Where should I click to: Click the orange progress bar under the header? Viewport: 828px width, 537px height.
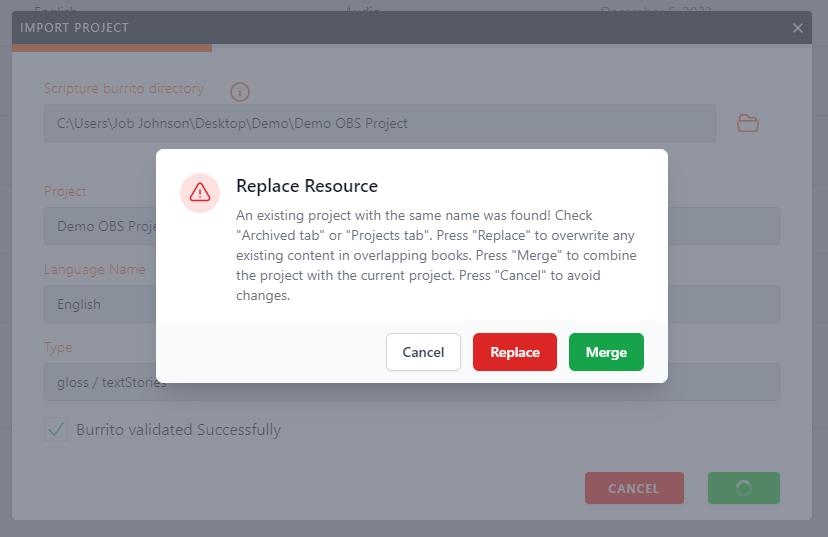112,47
